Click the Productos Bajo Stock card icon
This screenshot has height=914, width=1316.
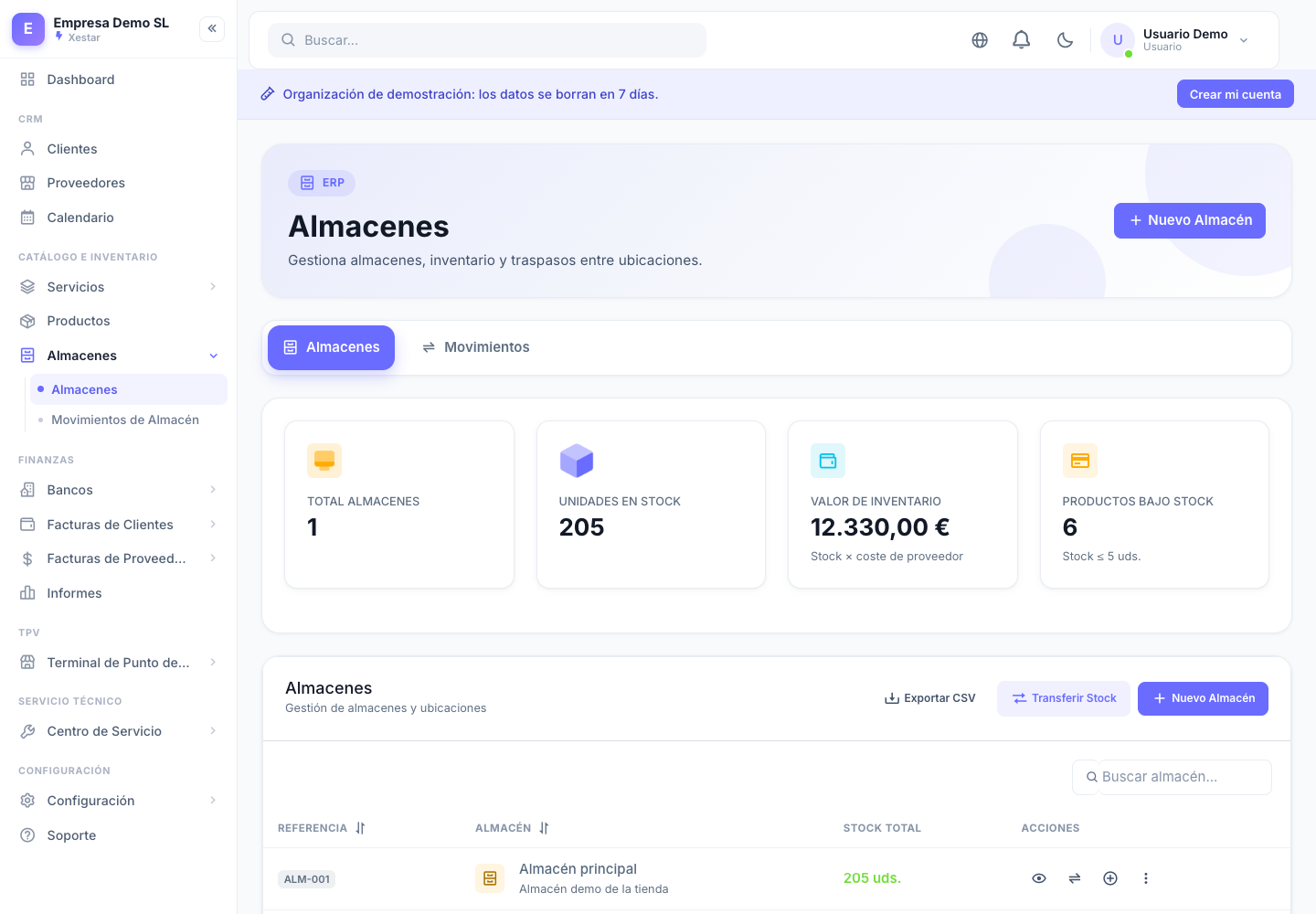1080,461
